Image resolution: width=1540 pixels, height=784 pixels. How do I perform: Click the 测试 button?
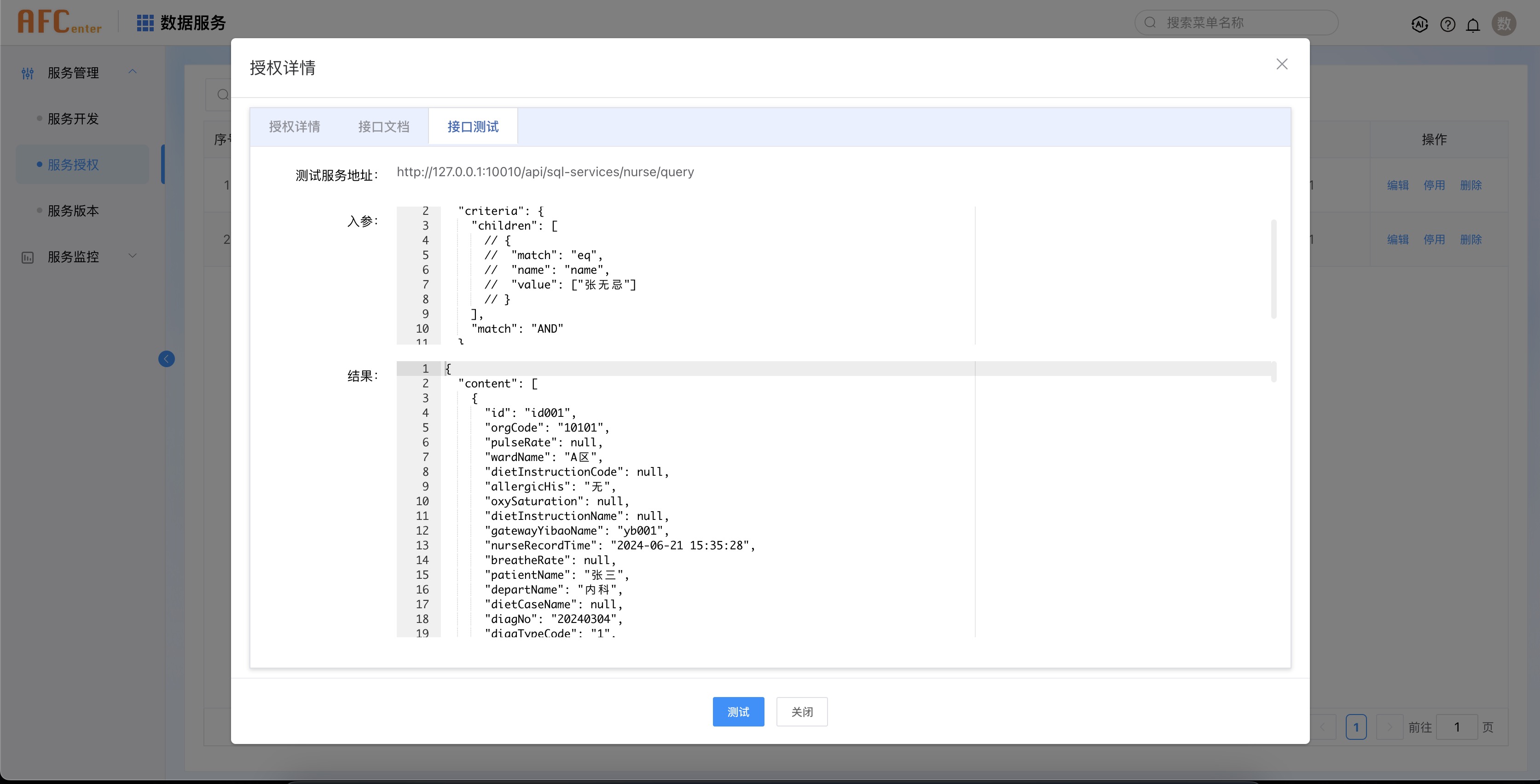click(x=738, y=712)
